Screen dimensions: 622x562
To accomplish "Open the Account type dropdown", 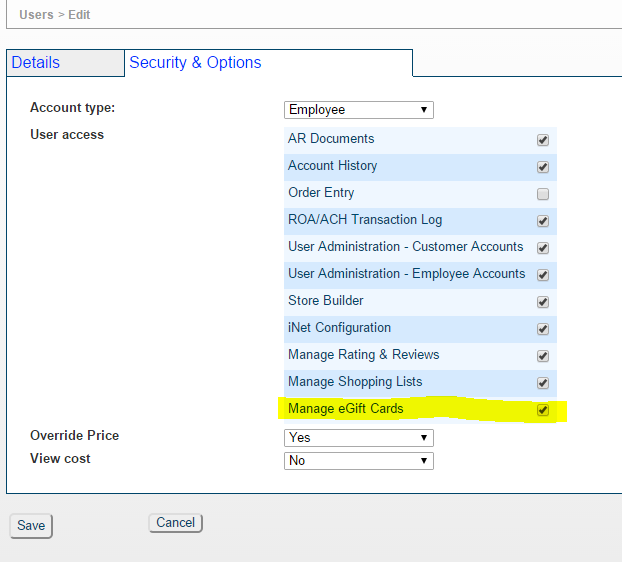I will 358,110.
